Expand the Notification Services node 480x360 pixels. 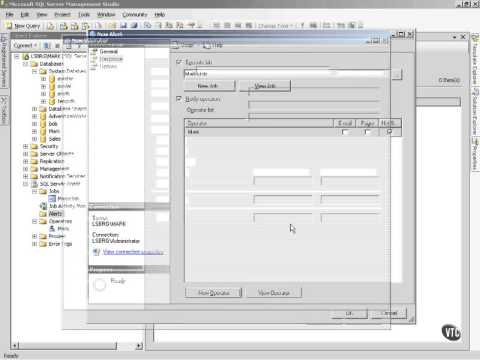[x=26, y=176]
